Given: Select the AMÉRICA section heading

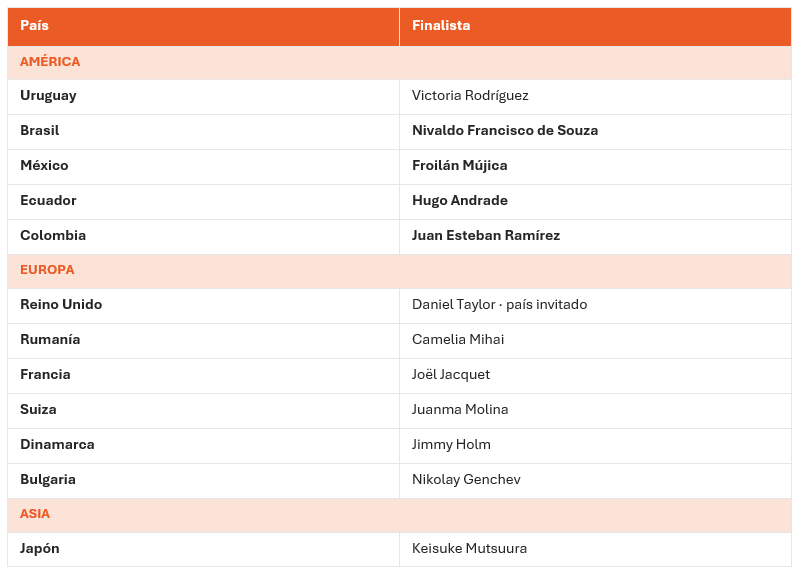Looking at the screenshot, I should click(x=50, y=61).
